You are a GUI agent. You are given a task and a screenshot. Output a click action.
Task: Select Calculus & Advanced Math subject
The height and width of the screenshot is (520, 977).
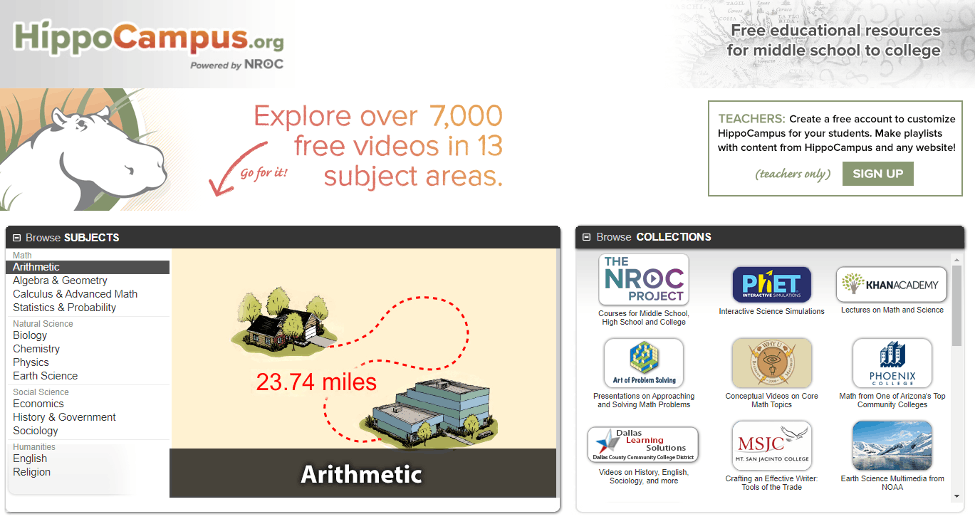(75, 294)
